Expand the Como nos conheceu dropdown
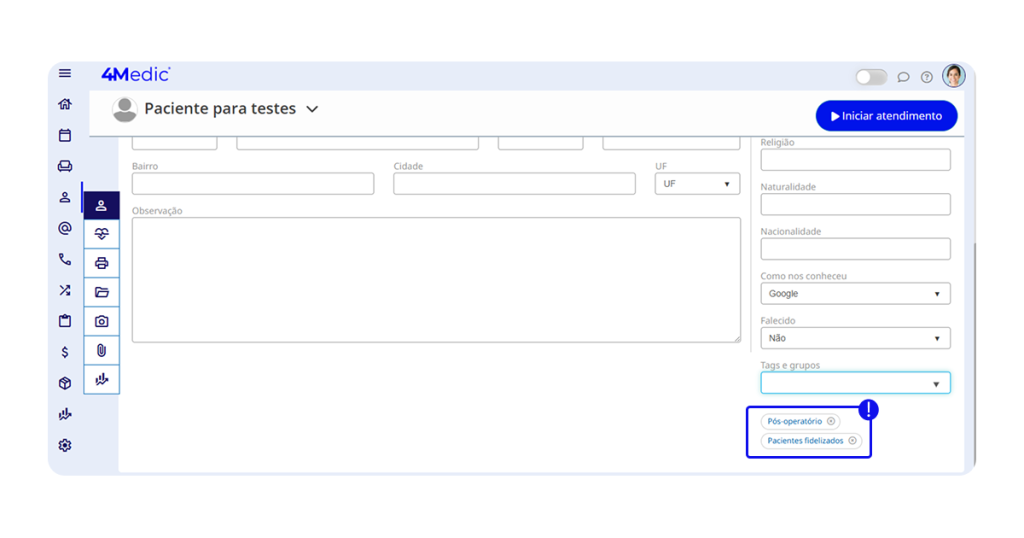The height and width of the screenshot is (538, 1024). [x=855, y=294]
